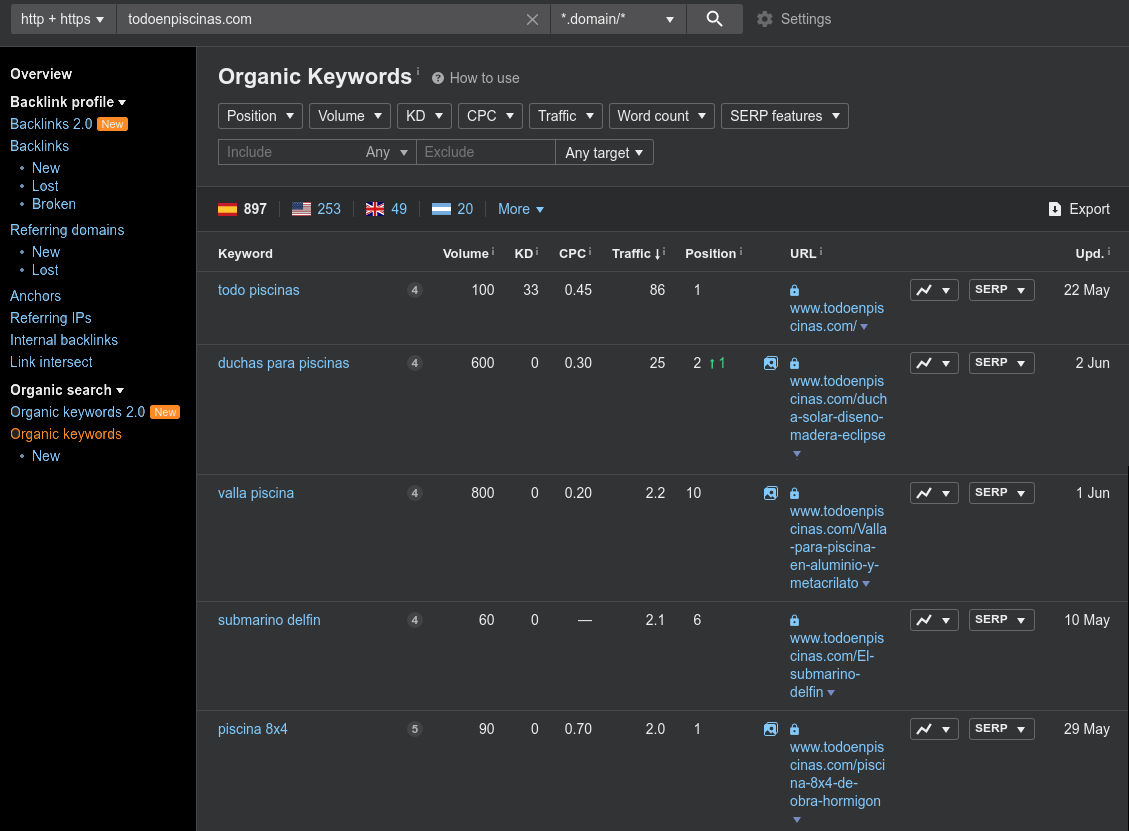
Task: Click SERP features image icon for valla piscina
Action: [x=770, y=493]
